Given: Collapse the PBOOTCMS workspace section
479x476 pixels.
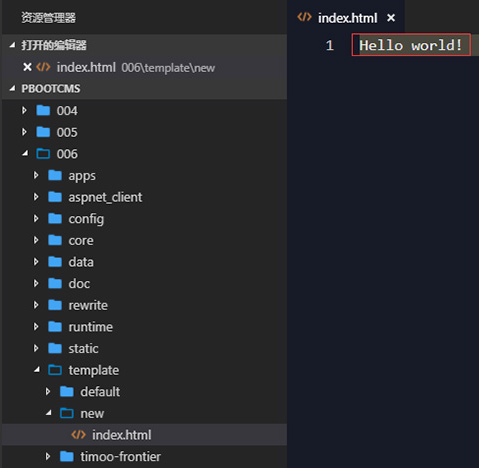Looking at the screenshot, I should [12, 89].
